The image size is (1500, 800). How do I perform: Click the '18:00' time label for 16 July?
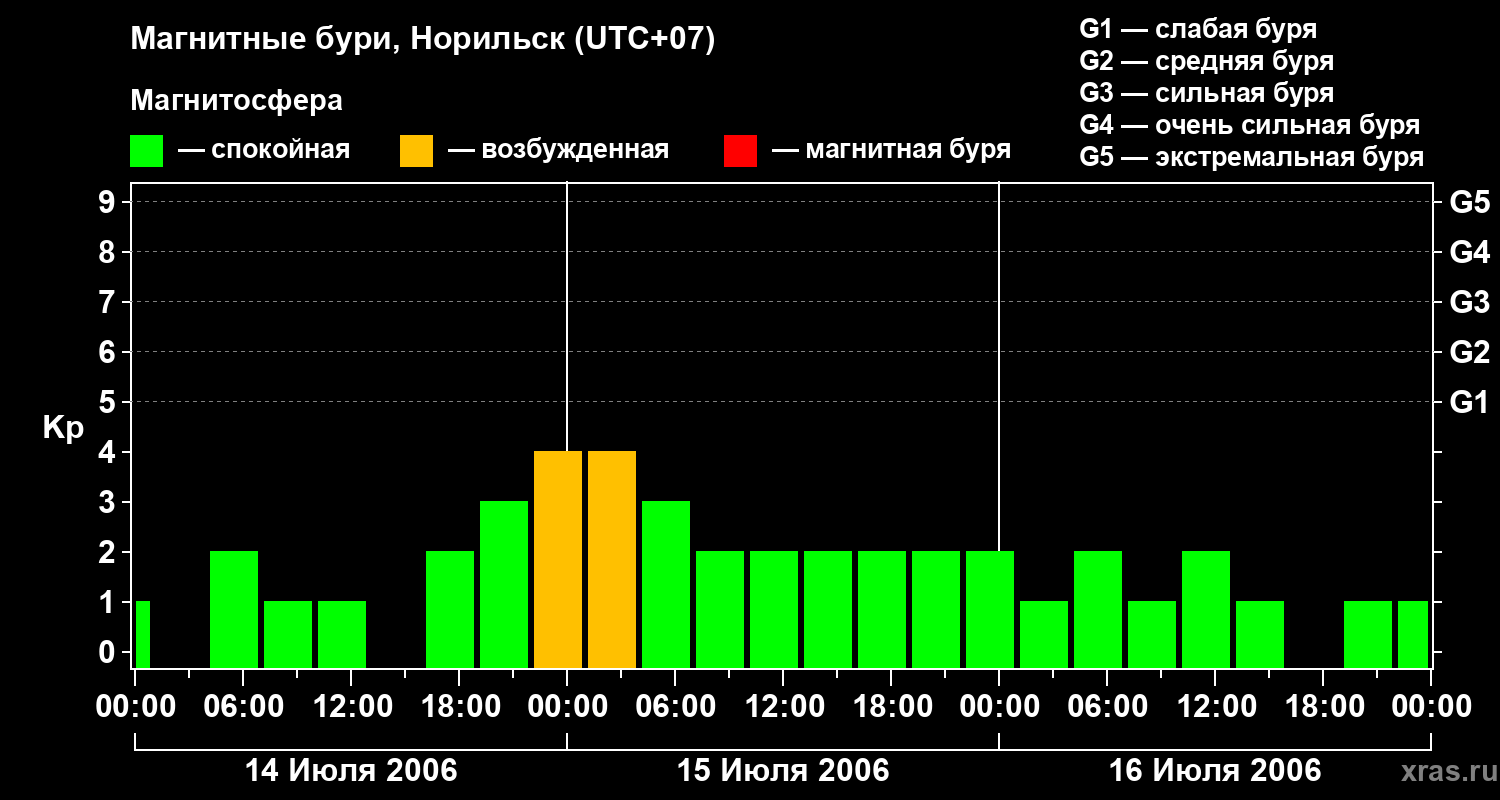tap(1323, 706)
